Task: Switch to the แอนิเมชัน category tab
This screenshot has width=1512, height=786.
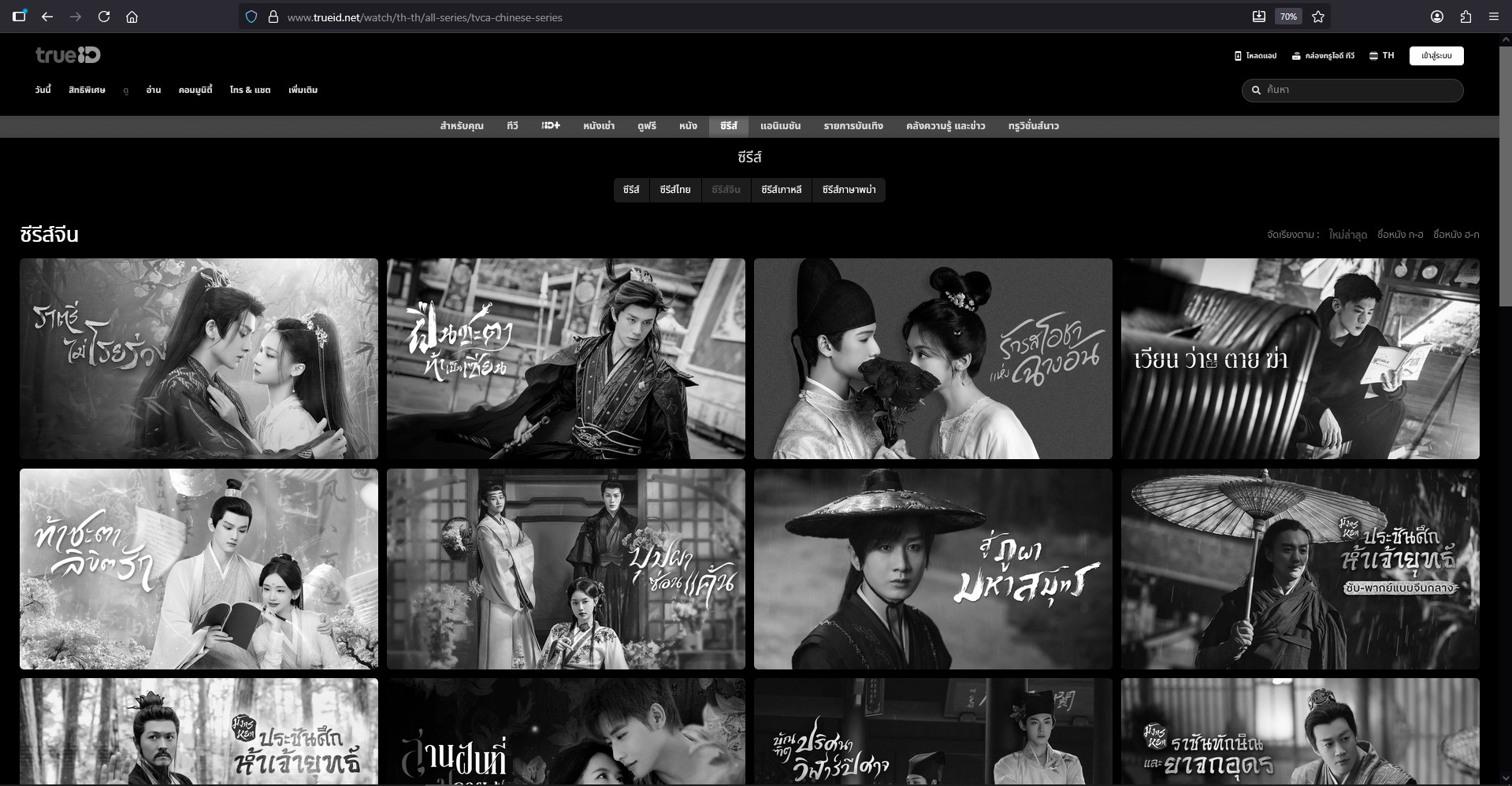Action: 780,126
